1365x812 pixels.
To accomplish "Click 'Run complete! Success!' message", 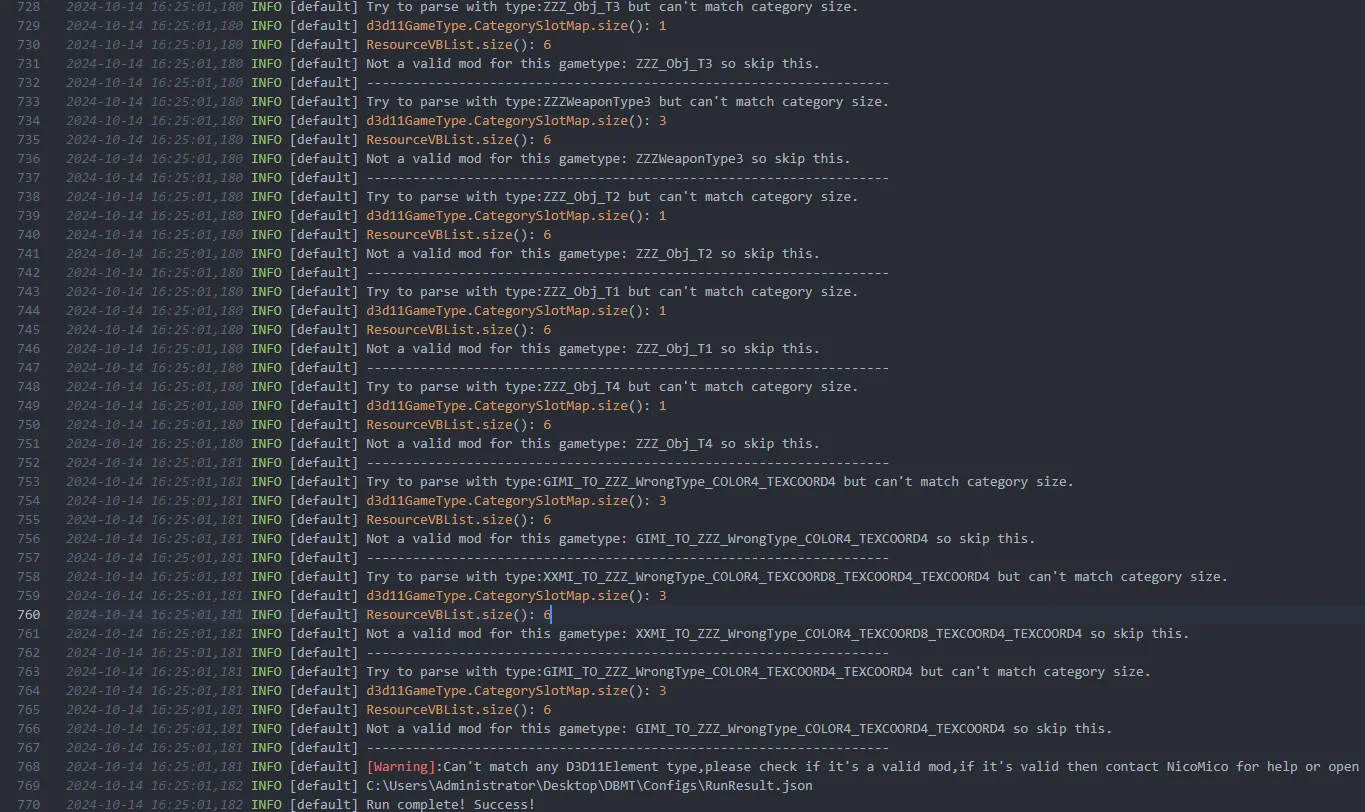I will (451, 805).
